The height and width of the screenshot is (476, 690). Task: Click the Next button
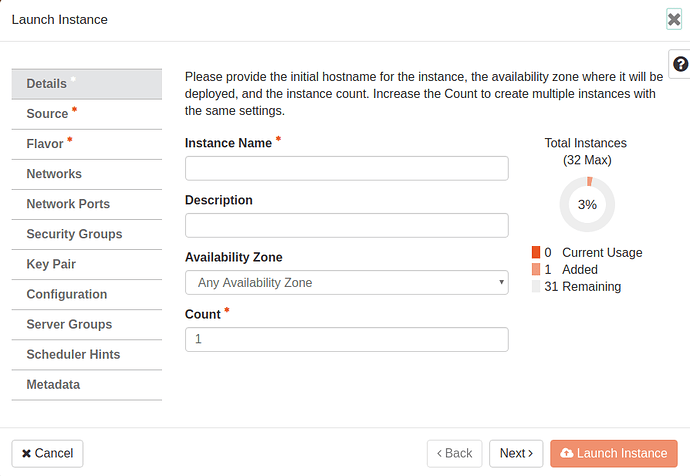click(x=516, y=453)
